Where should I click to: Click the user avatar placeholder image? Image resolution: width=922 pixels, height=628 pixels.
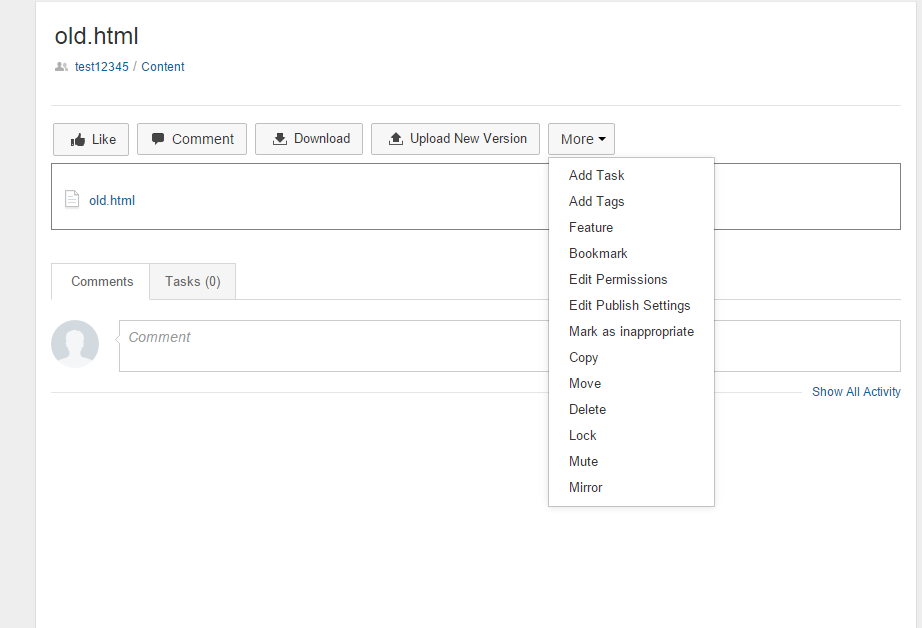75,344
